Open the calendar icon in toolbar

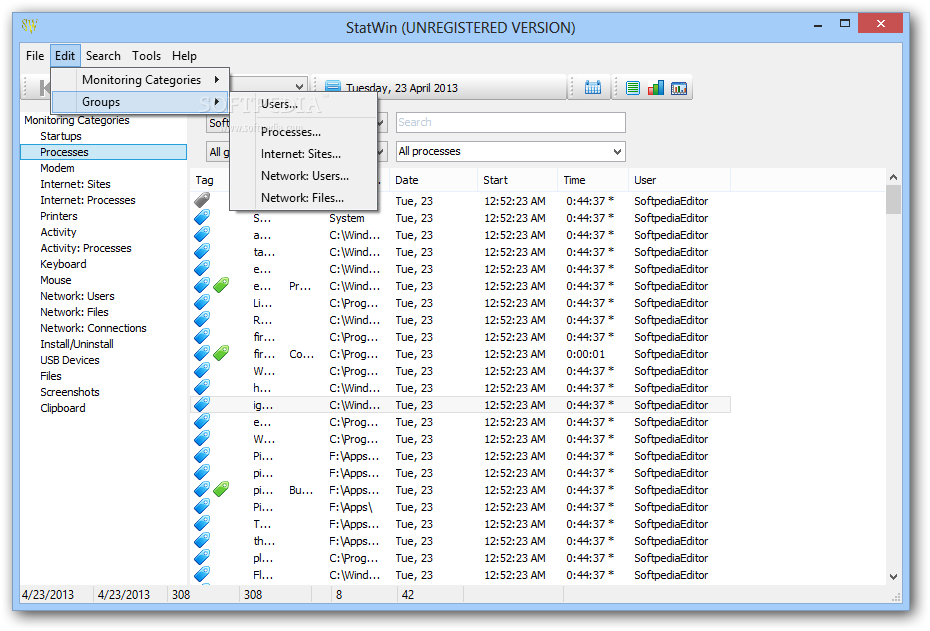pos(593,88)
